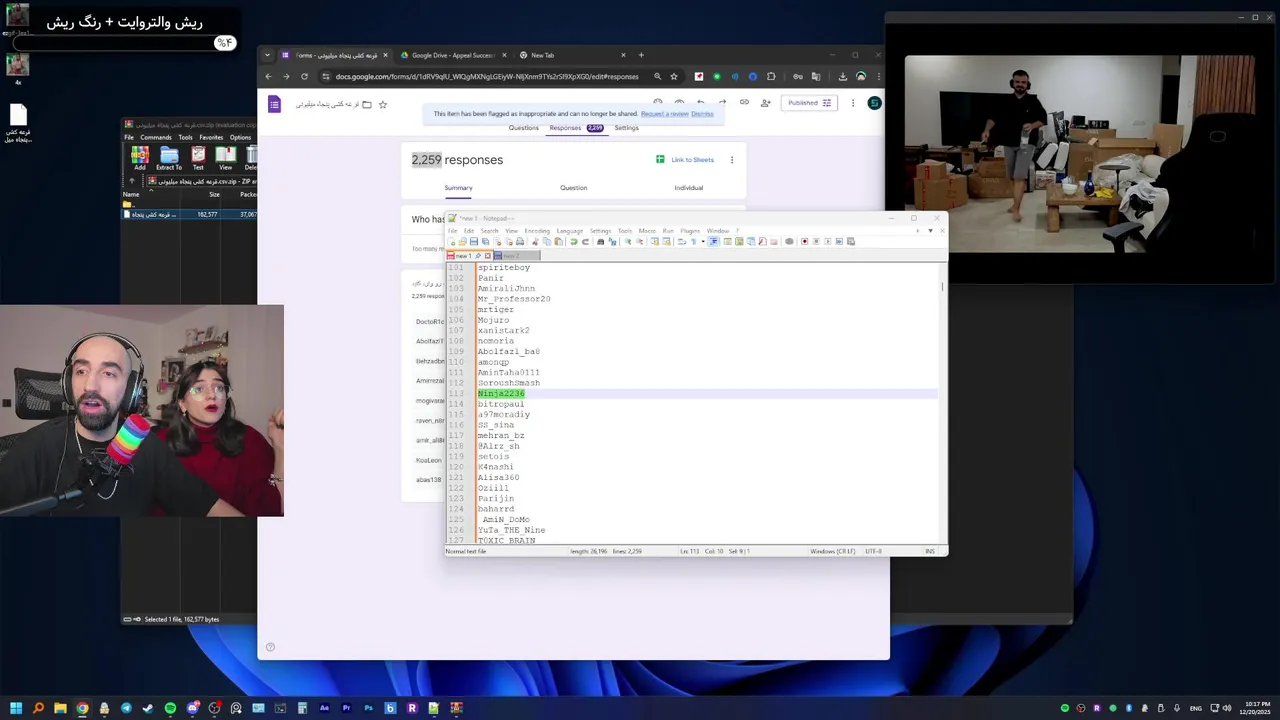
Task: Open responses more options kebab menu
Action: [x=731, y=160]
